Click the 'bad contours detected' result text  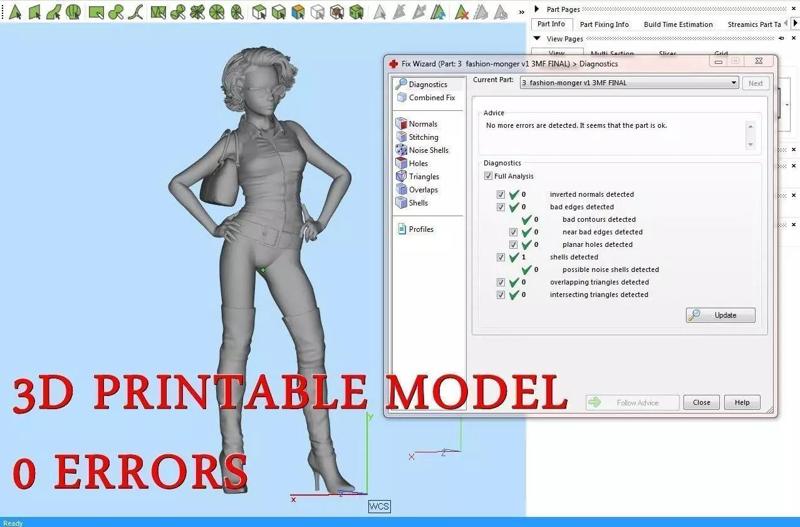point(599,219)
